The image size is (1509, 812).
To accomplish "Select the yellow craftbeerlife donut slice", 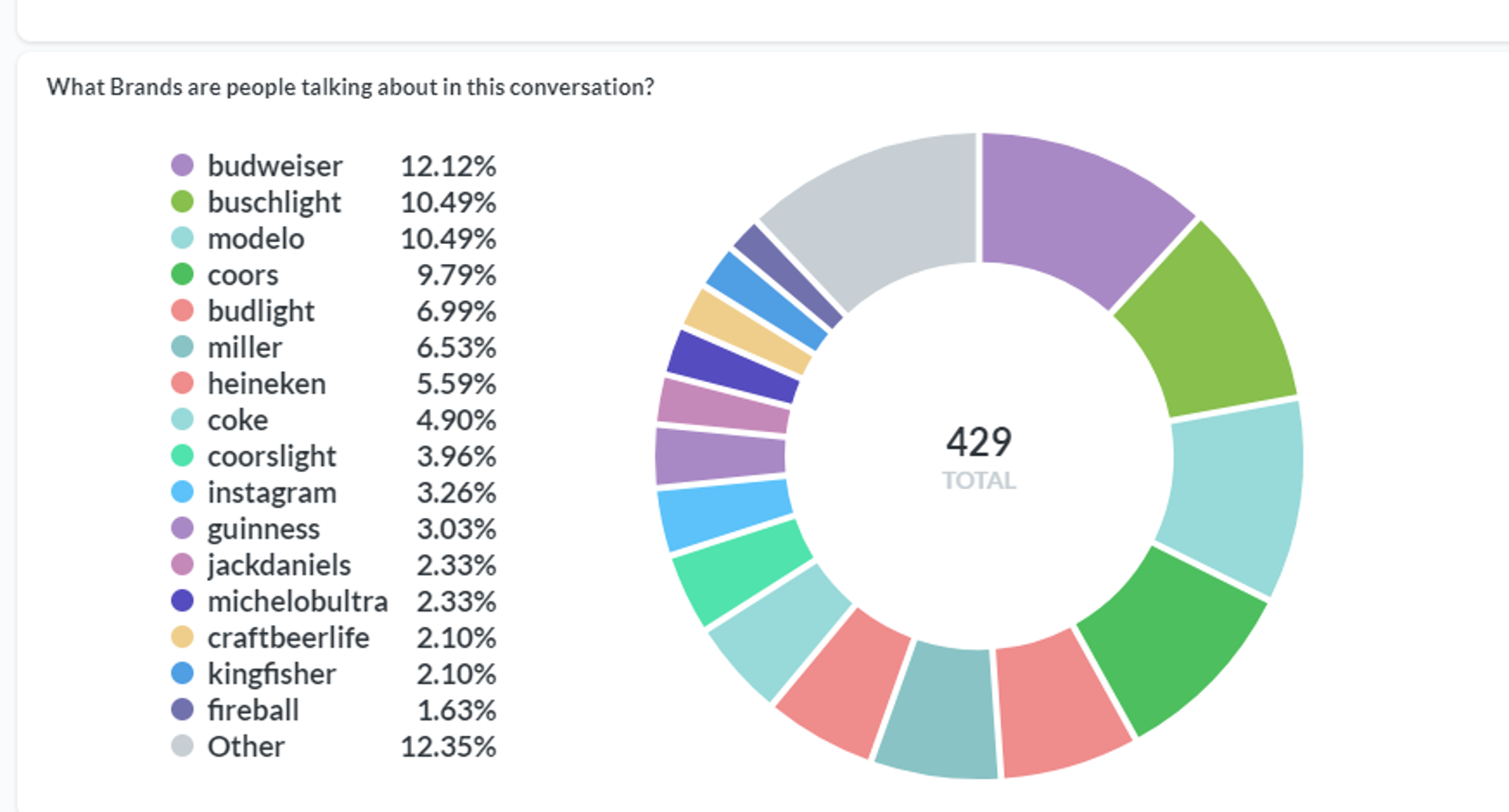I will click(x=748, y=330).
